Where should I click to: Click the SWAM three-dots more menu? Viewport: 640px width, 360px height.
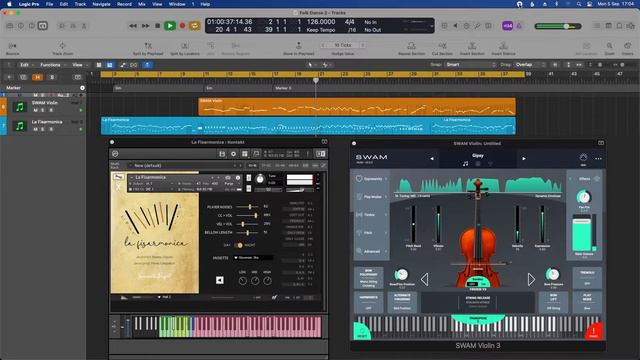[598, 158]
